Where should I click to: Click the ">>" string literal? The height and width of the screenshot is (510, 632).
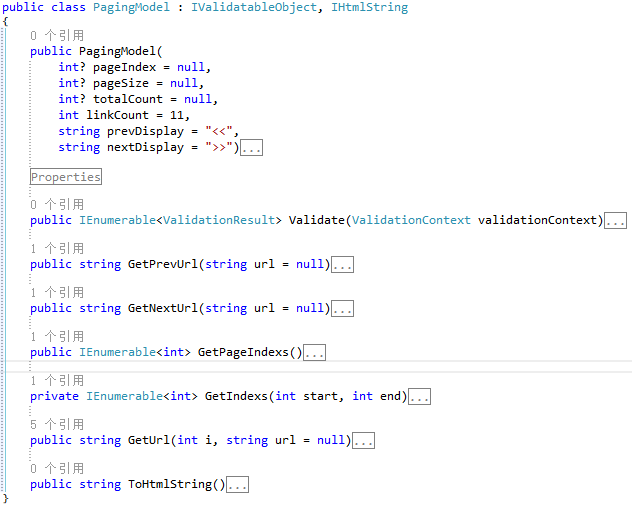219,148
